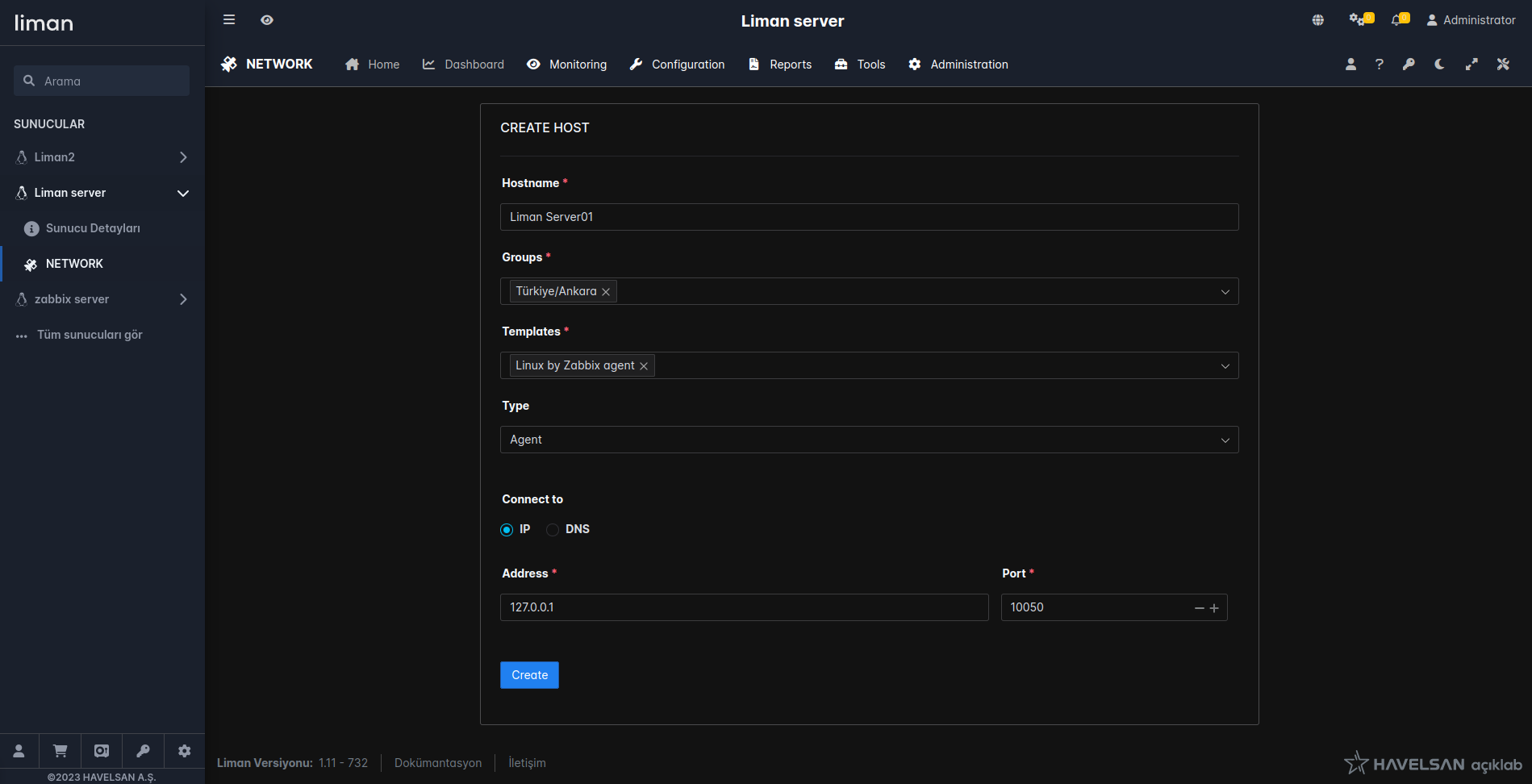This screenshot has width=1532, height=784.
Task: Open the Home menu
Action: (372, 65)
